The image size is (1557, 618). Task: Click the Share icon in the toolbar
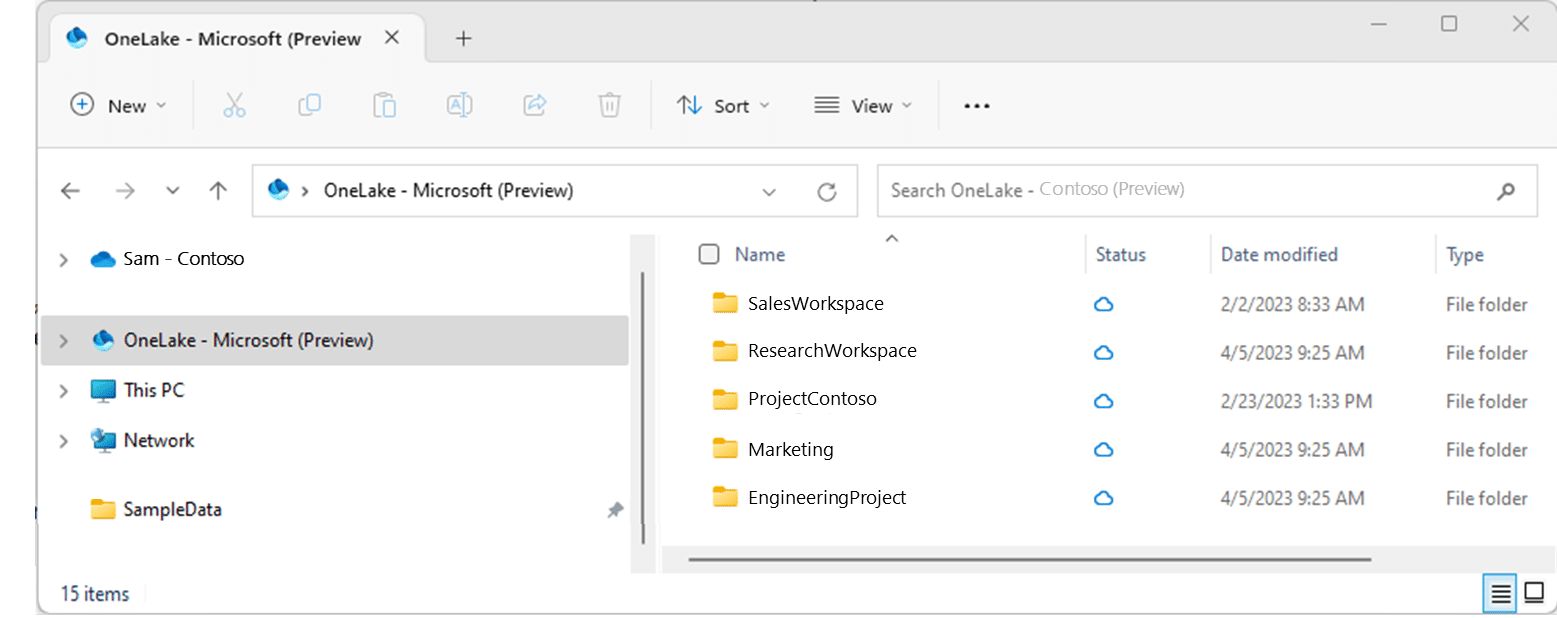(x=534, y=105)
